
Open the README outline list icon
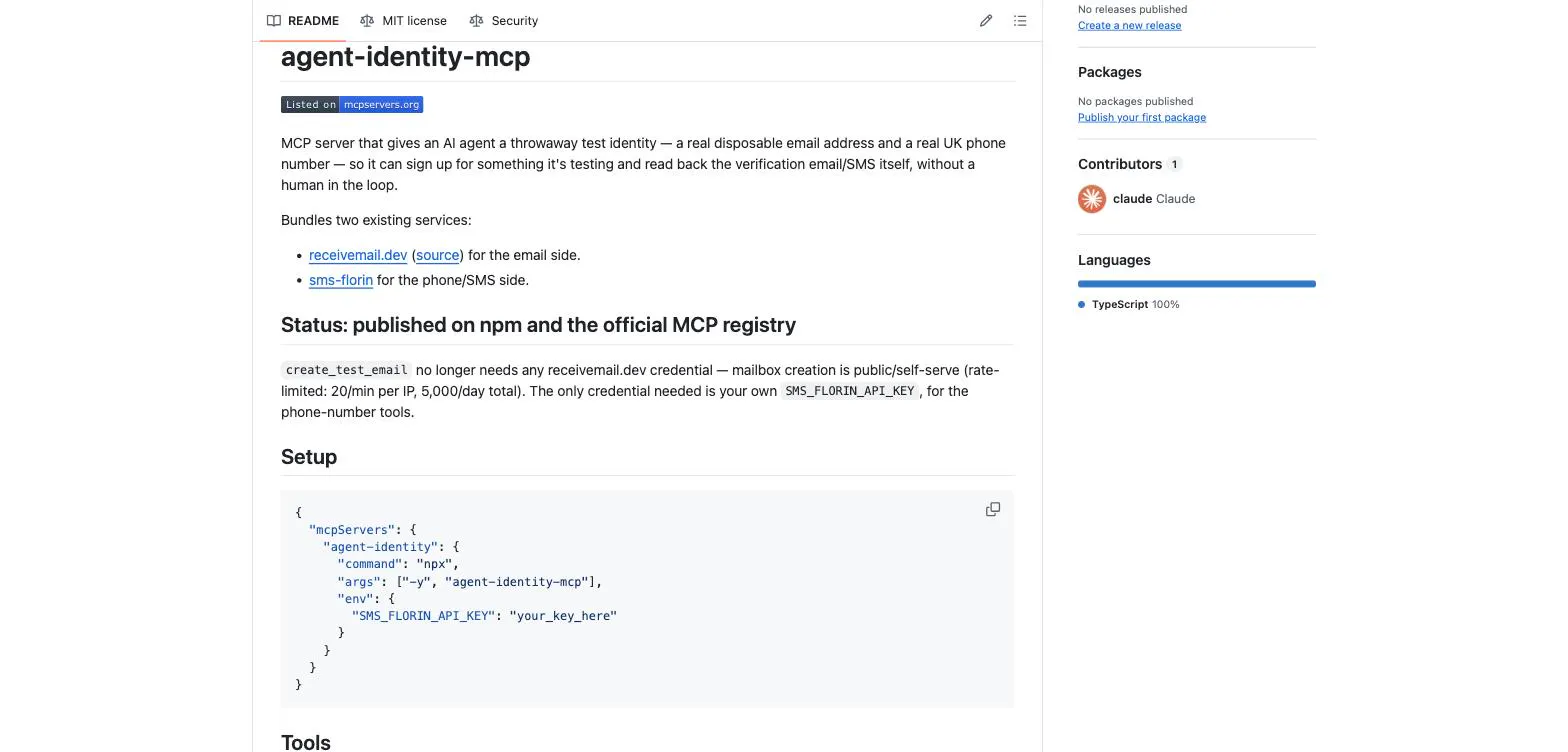(1020, 20)
